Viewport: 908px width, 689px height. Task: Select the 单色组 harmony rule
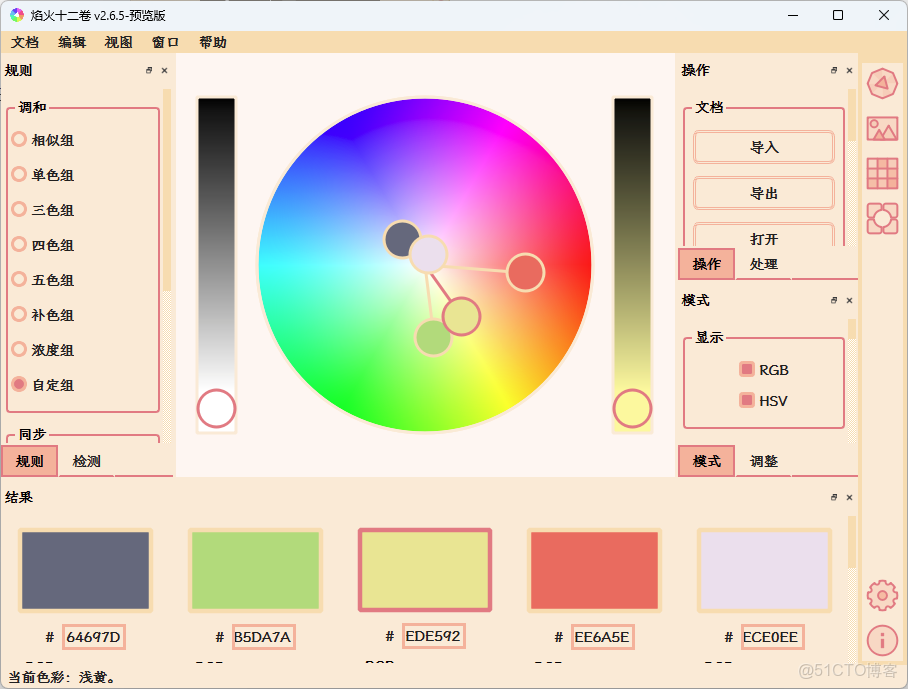coord(43,174)
